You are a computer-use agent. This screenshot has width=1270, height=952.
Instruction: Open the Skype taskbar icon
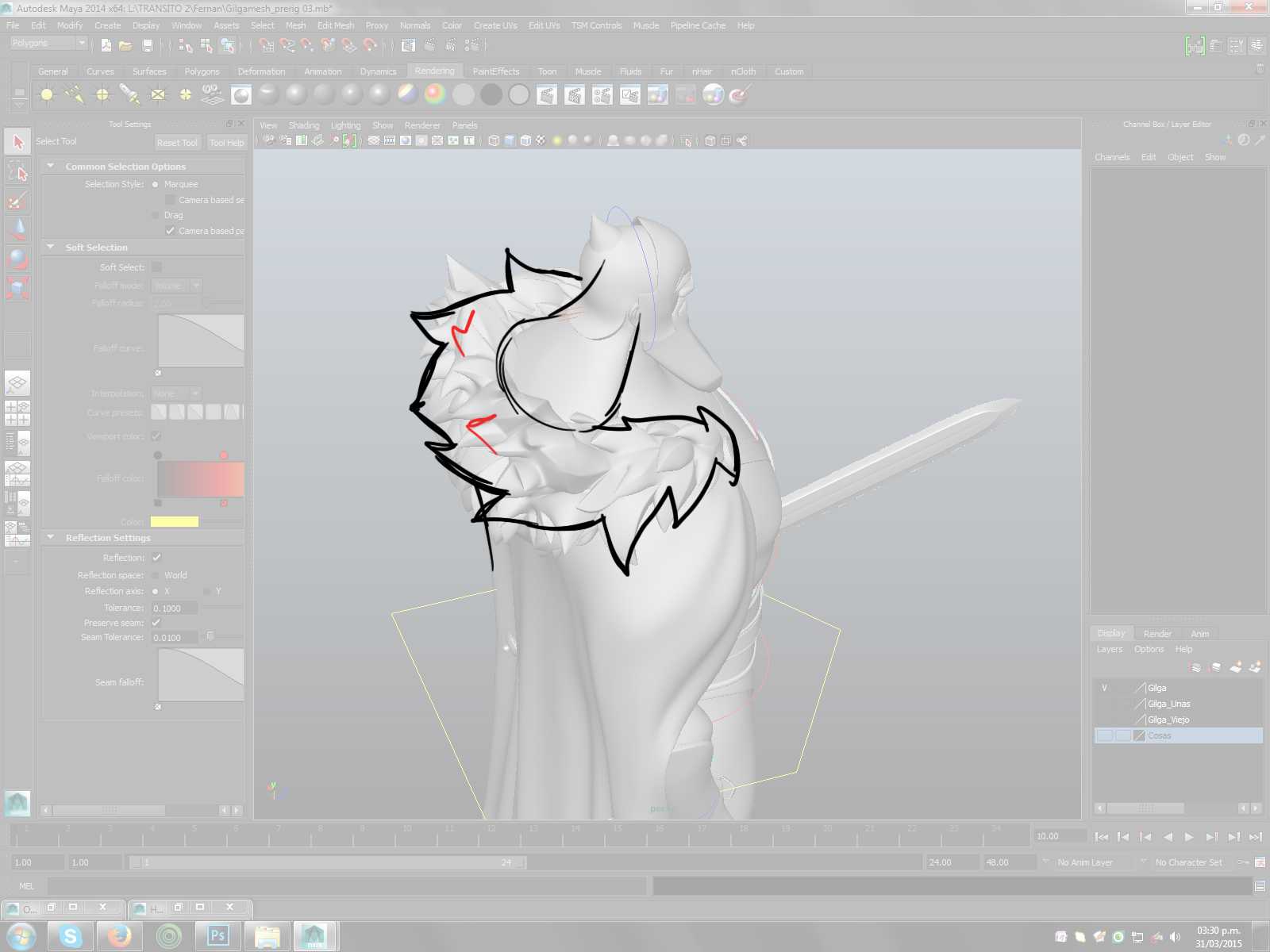(71, 936)
